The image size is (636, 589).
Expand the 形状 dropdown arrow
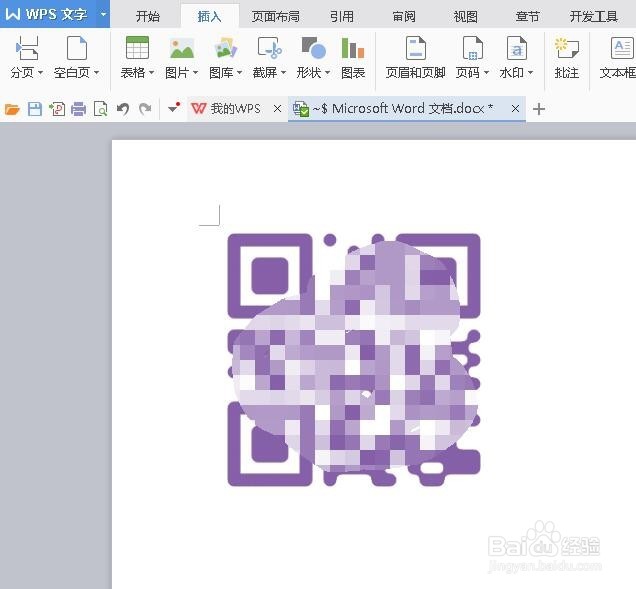click(x=327, y=73)
